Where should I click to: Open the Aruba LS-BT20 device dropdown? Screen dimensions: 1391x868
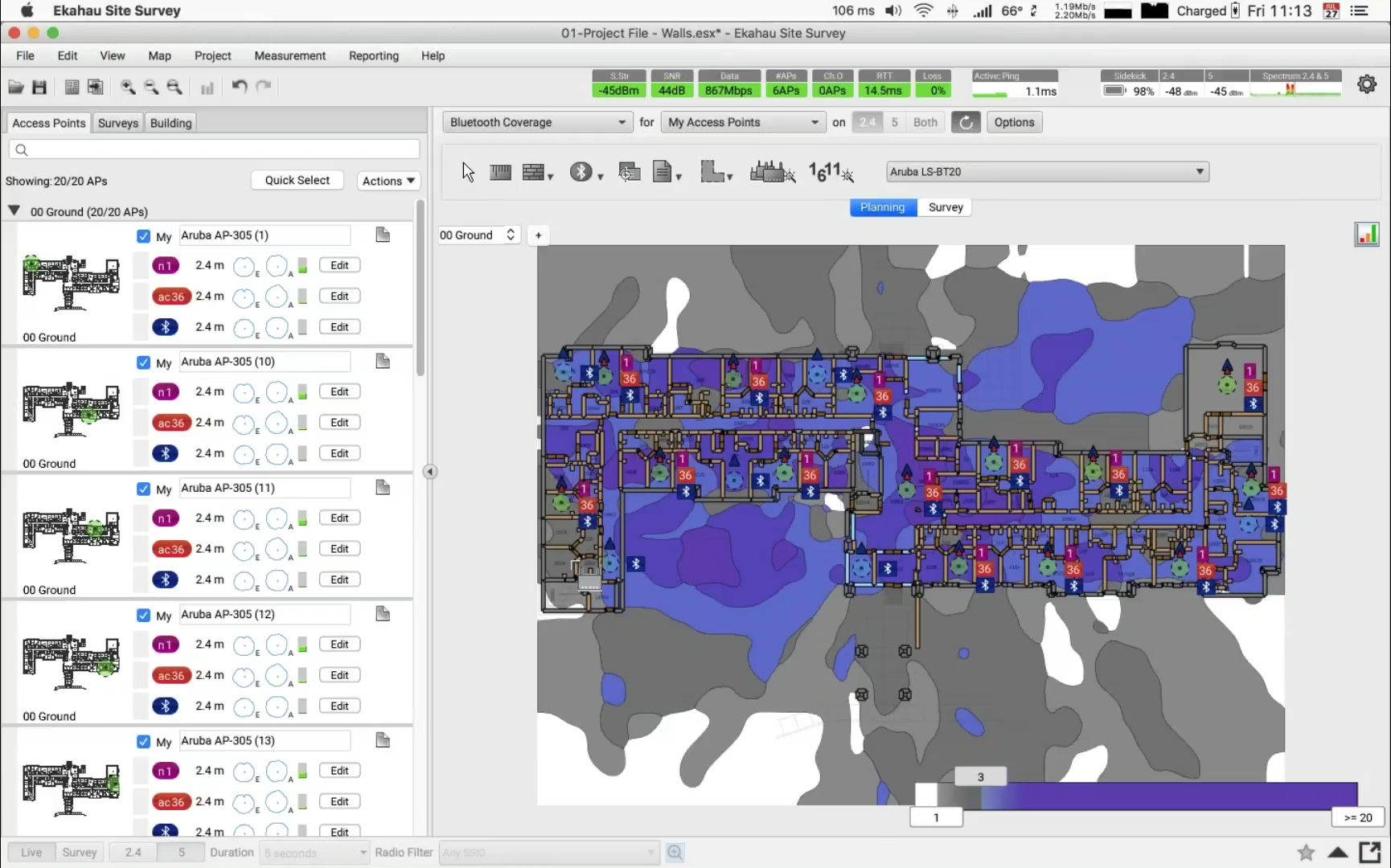tap(1048, 171)
